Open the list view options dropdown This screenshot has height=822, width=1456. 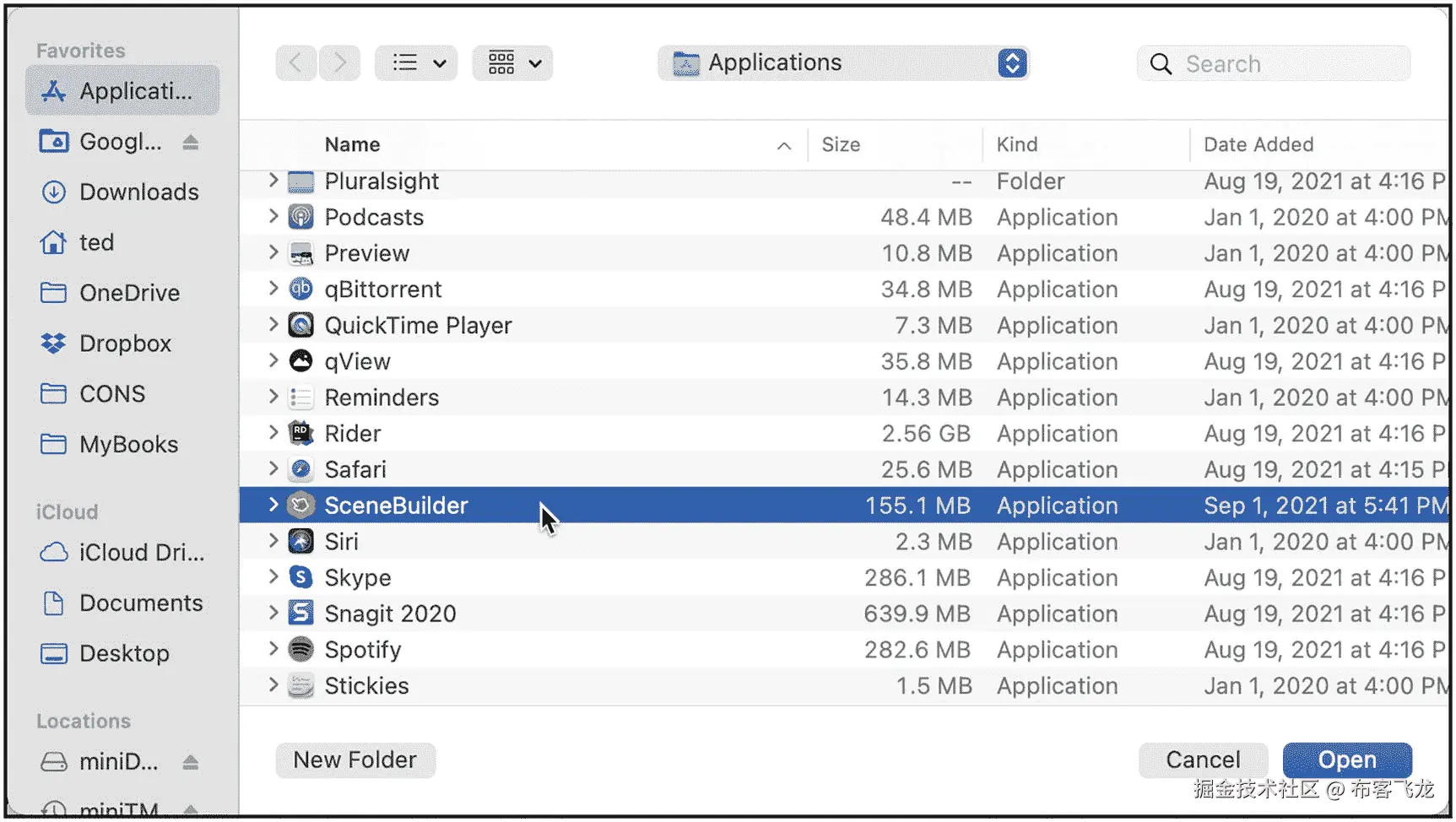[417, 63]
